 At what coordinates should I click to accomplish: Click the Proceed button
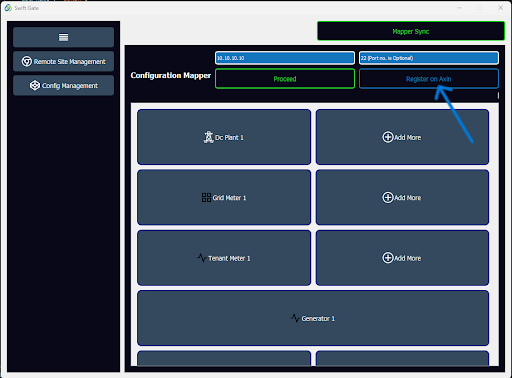pyautogui.click(x=285, y=79)
